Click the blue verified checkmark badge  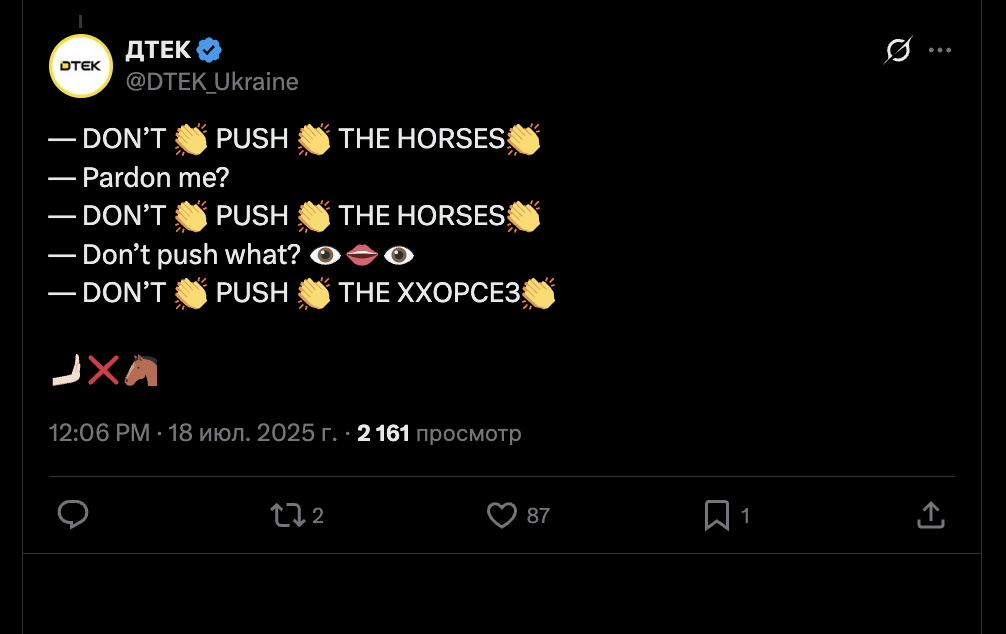point(210,50)
